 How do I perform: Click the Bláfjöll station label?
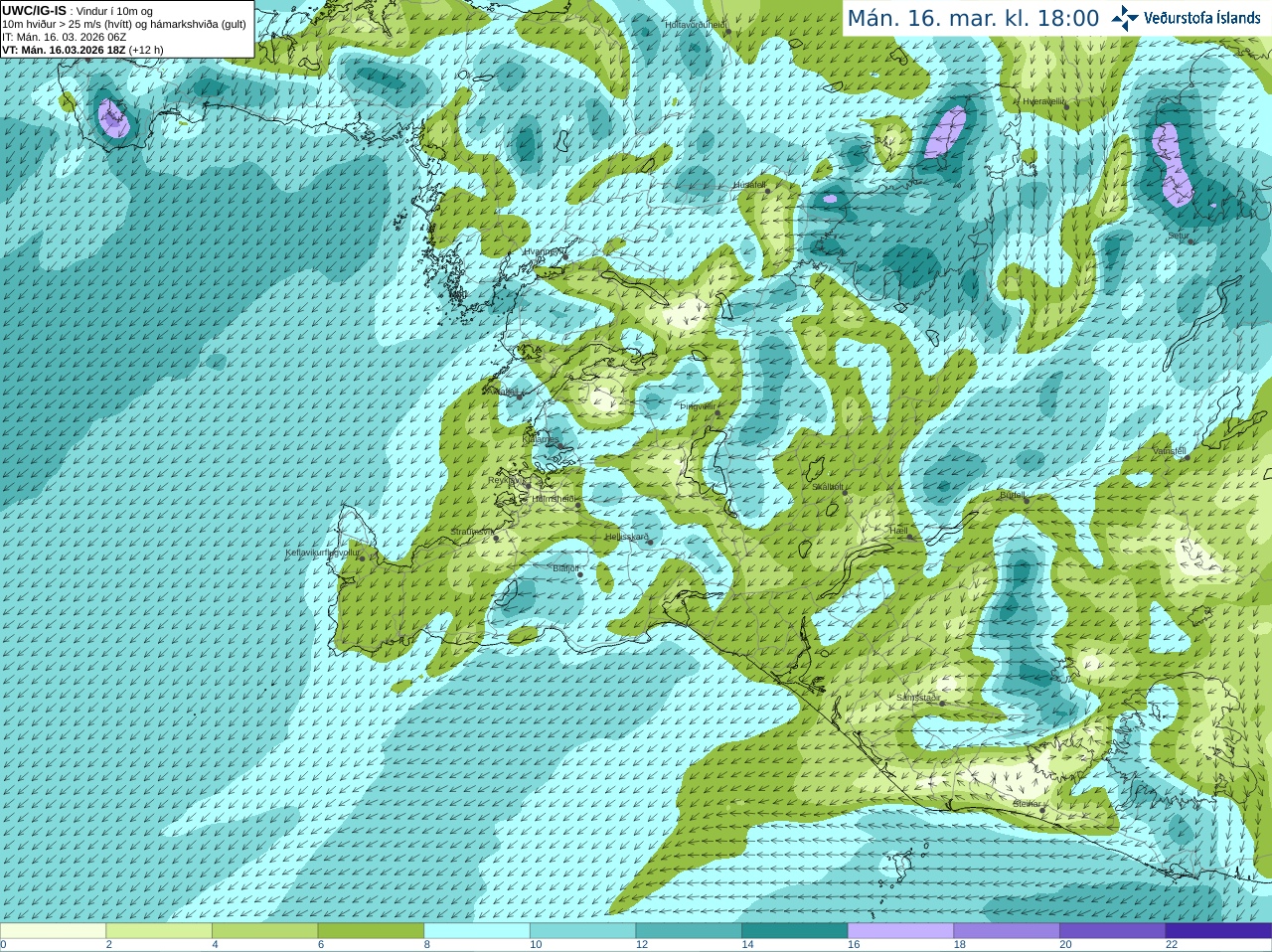565,567
